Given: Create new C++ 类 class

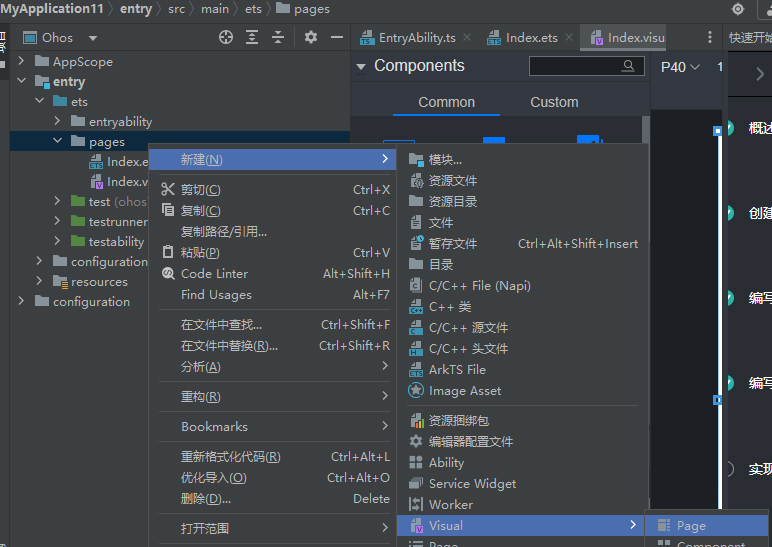Looking at the screenshot, I should click(523, 307).
